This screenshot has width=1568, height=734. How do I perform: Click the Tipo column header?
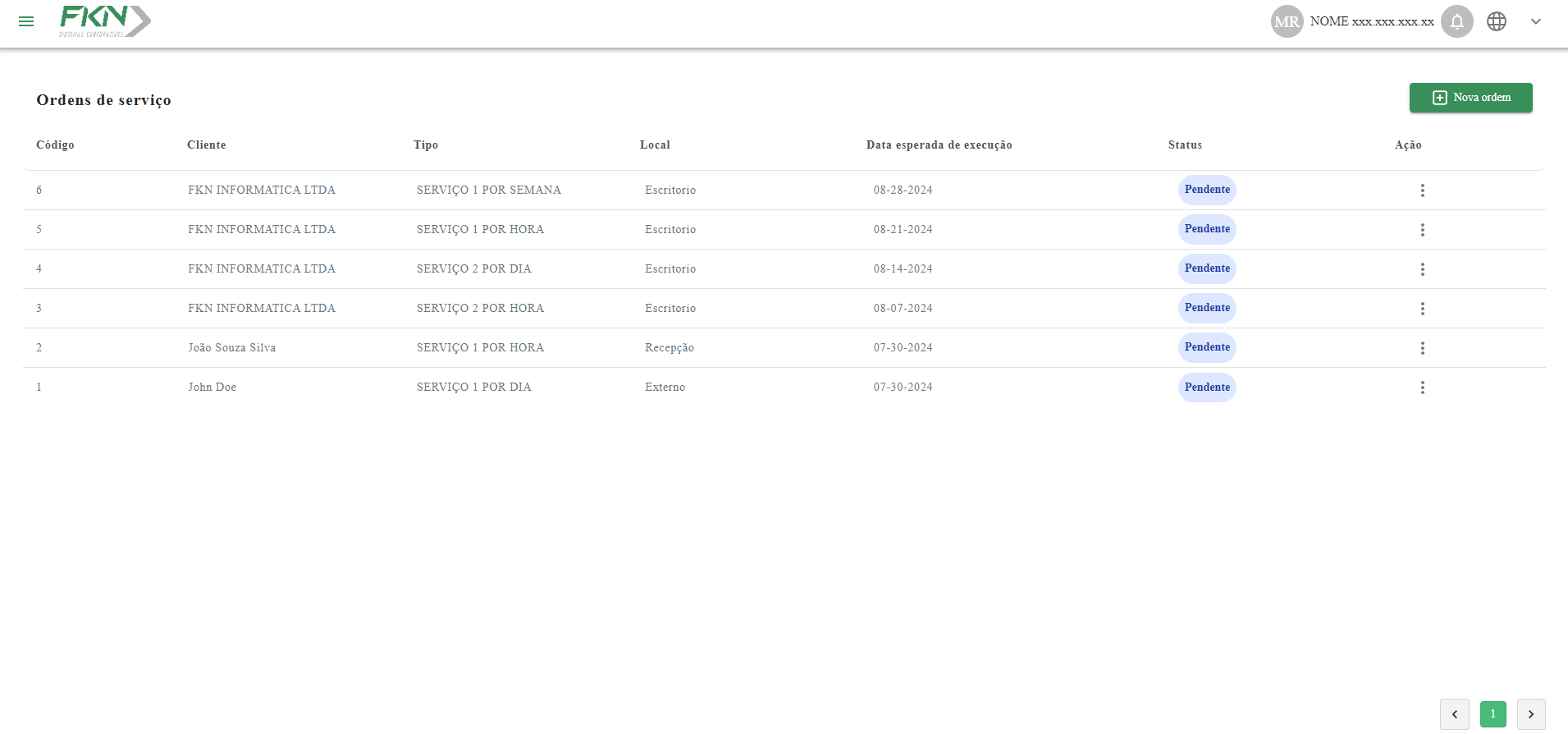[x=426, y=145]
